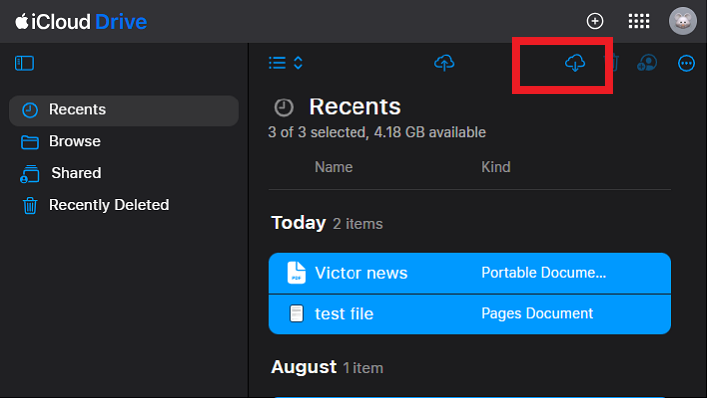Open the app launcher grid icon
Viewport: 708px width, 400px height.
pyautogui.click(x=639, y=21)
